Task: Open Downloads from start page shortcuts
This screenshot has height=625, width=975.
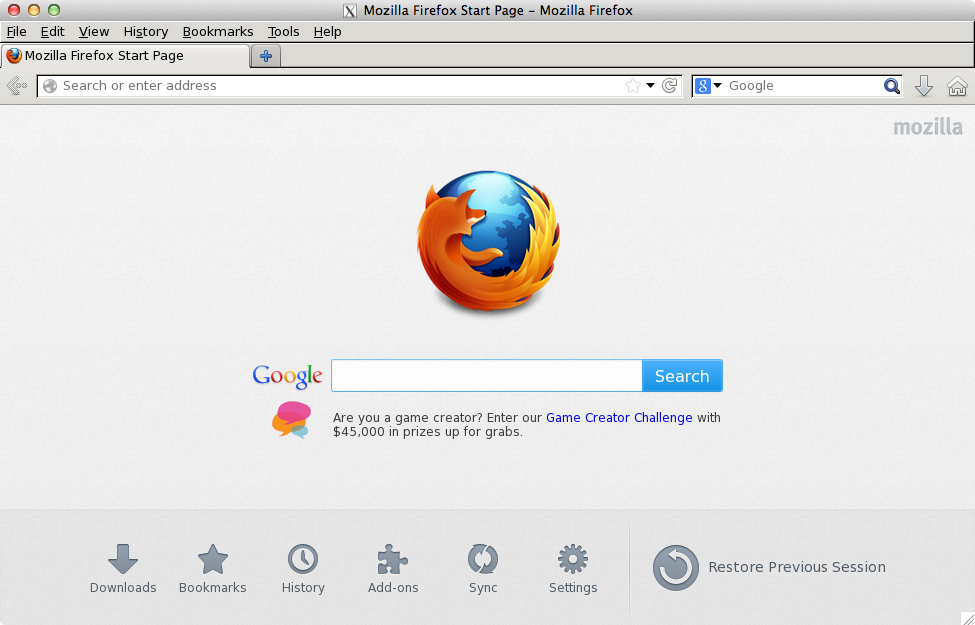Action: coord(122,569)
